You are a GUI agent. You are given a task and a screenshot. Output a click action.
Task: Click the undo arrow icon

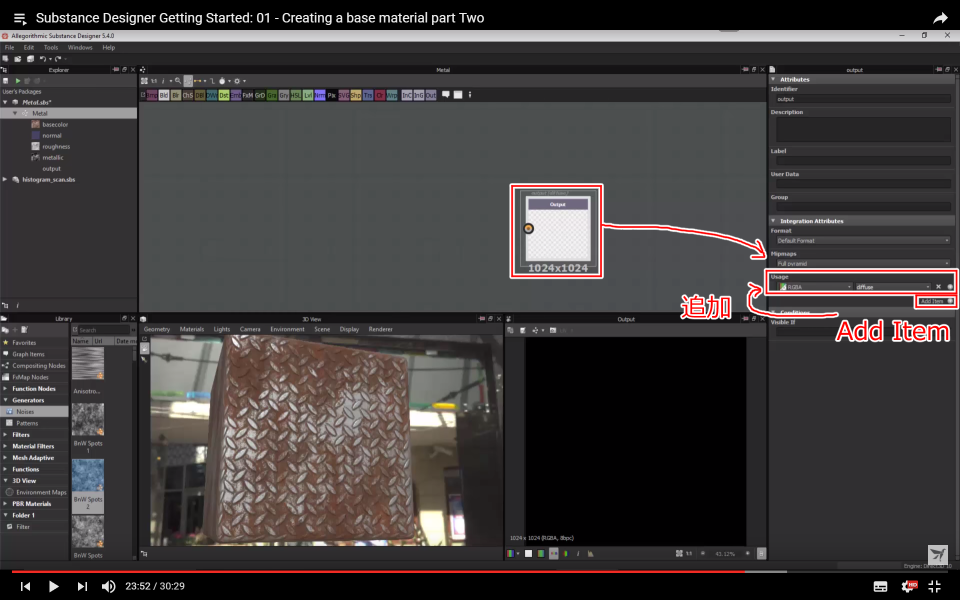[x=43, y=59]
